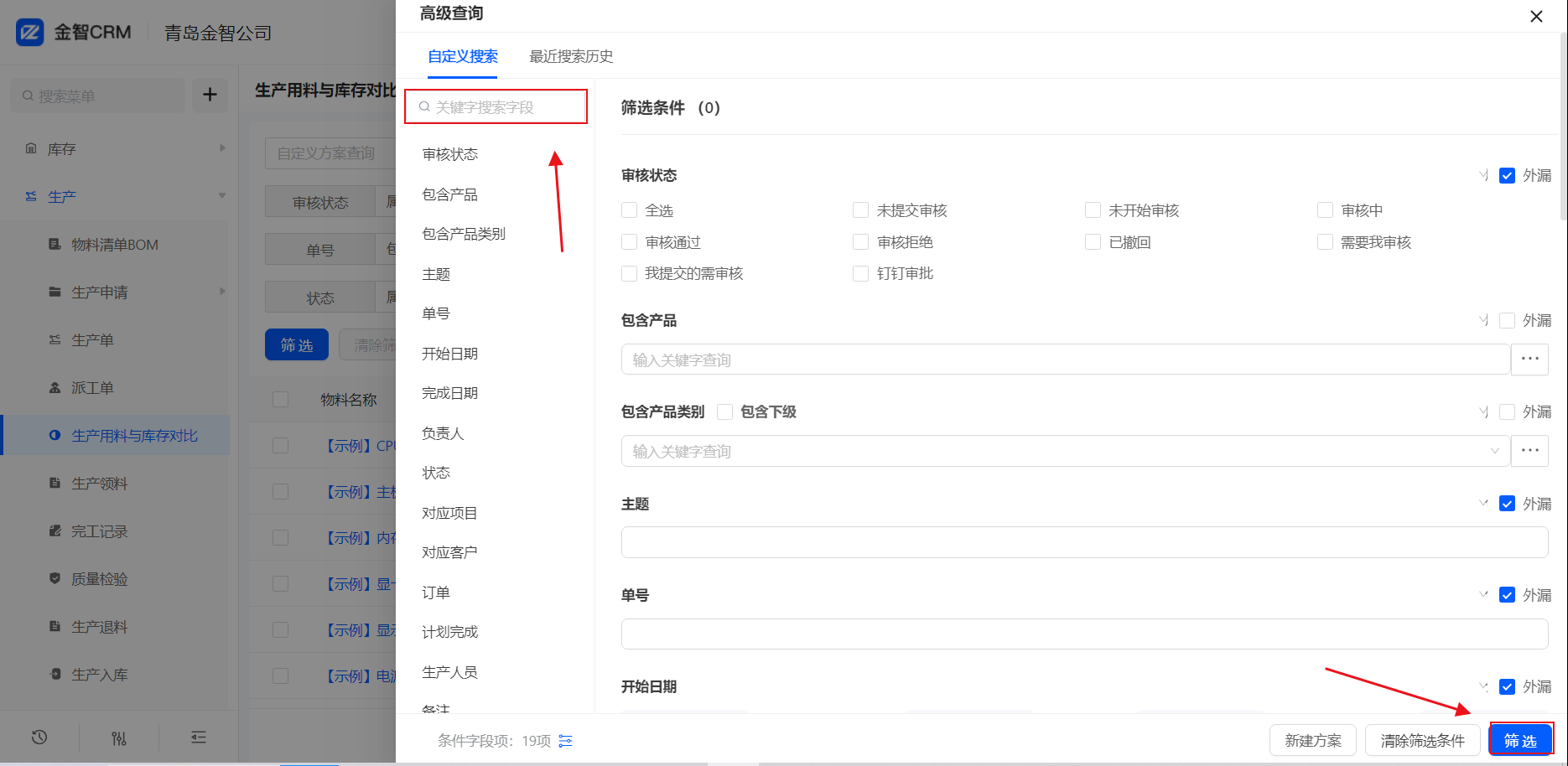Switch to 最近搜索历史 tab
Image resolution: width=1568 pixels, height=766 pixels.
(x=571, y=56)
